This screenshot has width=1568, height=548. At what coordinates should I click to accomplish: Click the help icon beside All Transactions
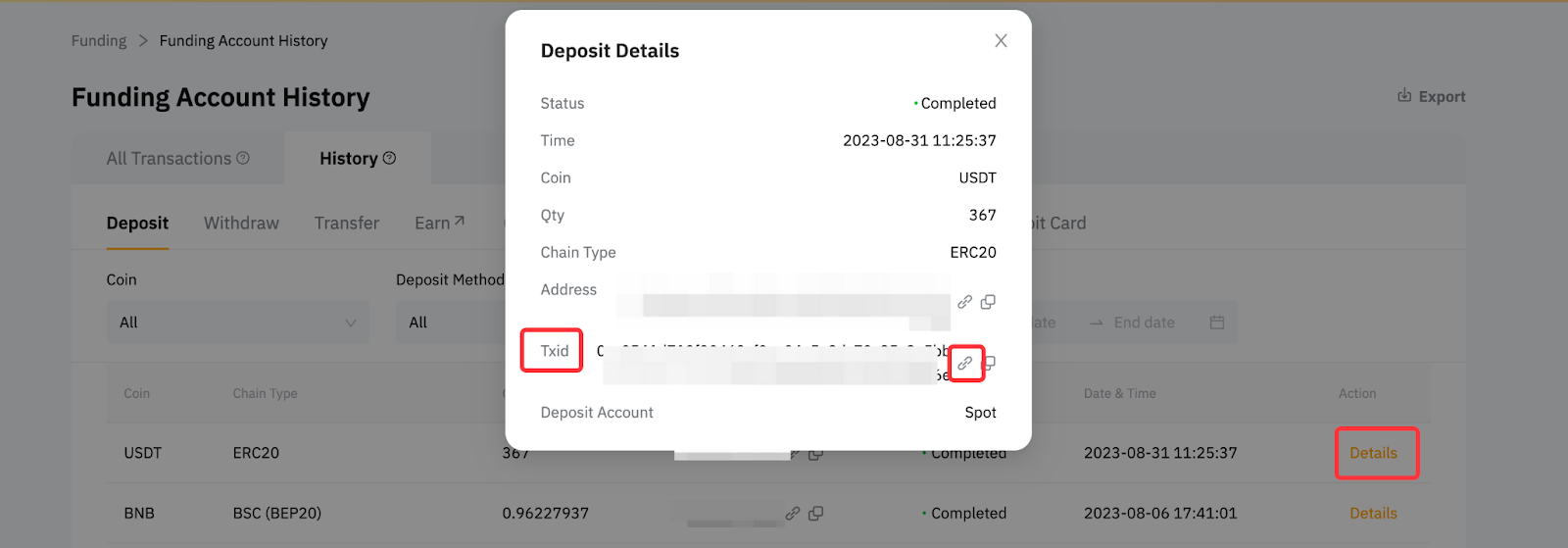click(243, 158)
